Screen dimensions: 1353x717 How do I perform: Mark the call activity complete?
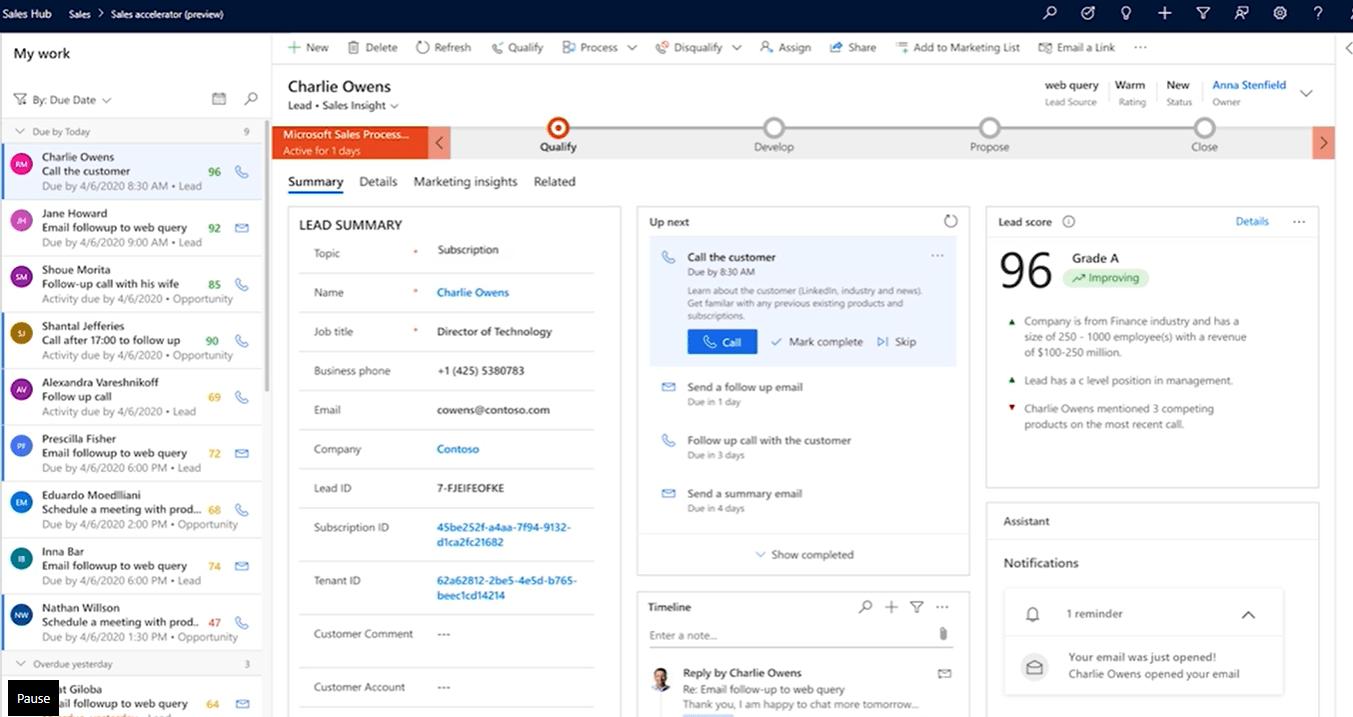click(817, 342)
